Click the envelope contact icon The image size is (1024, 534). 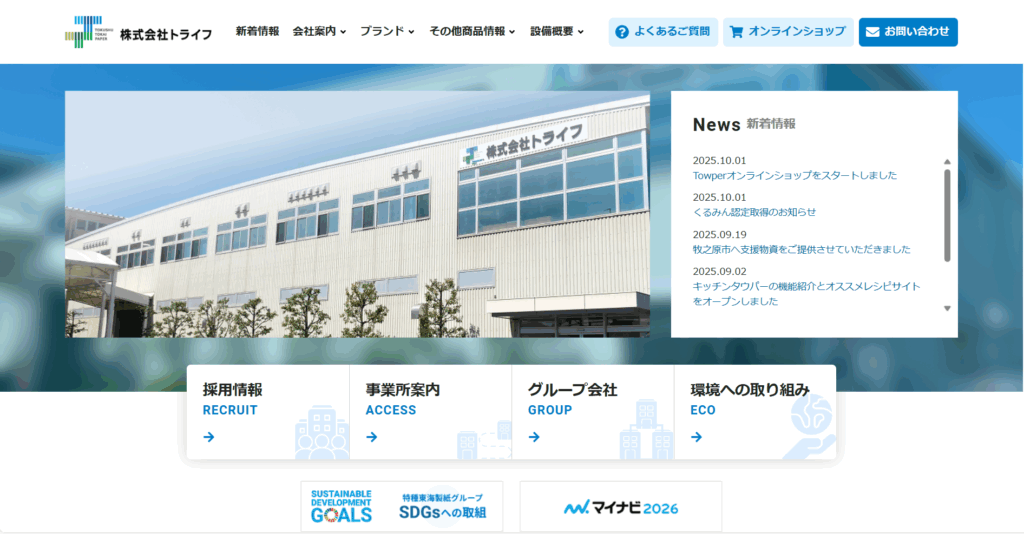tap(873, 32)
